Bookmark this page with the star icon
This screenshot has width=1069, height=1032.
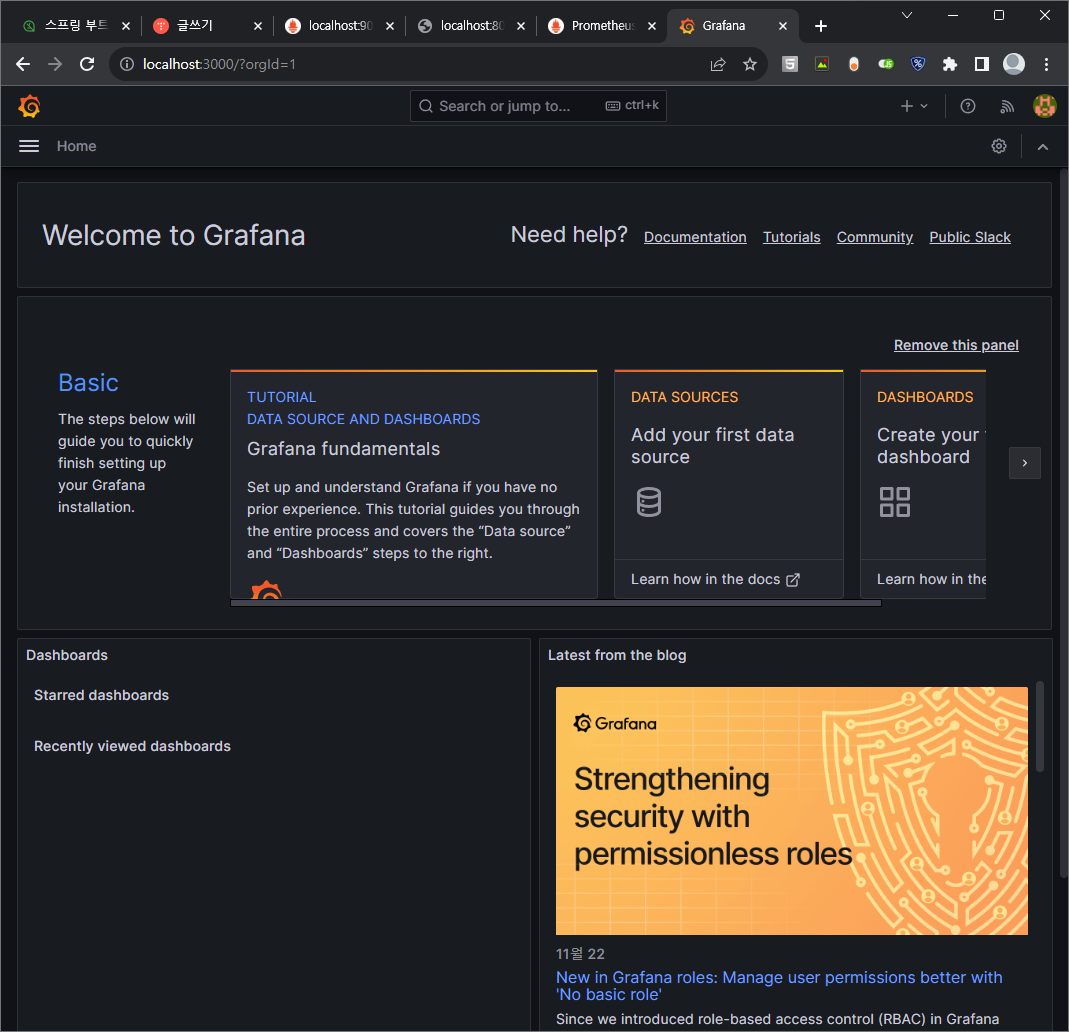tap(750, 64)
